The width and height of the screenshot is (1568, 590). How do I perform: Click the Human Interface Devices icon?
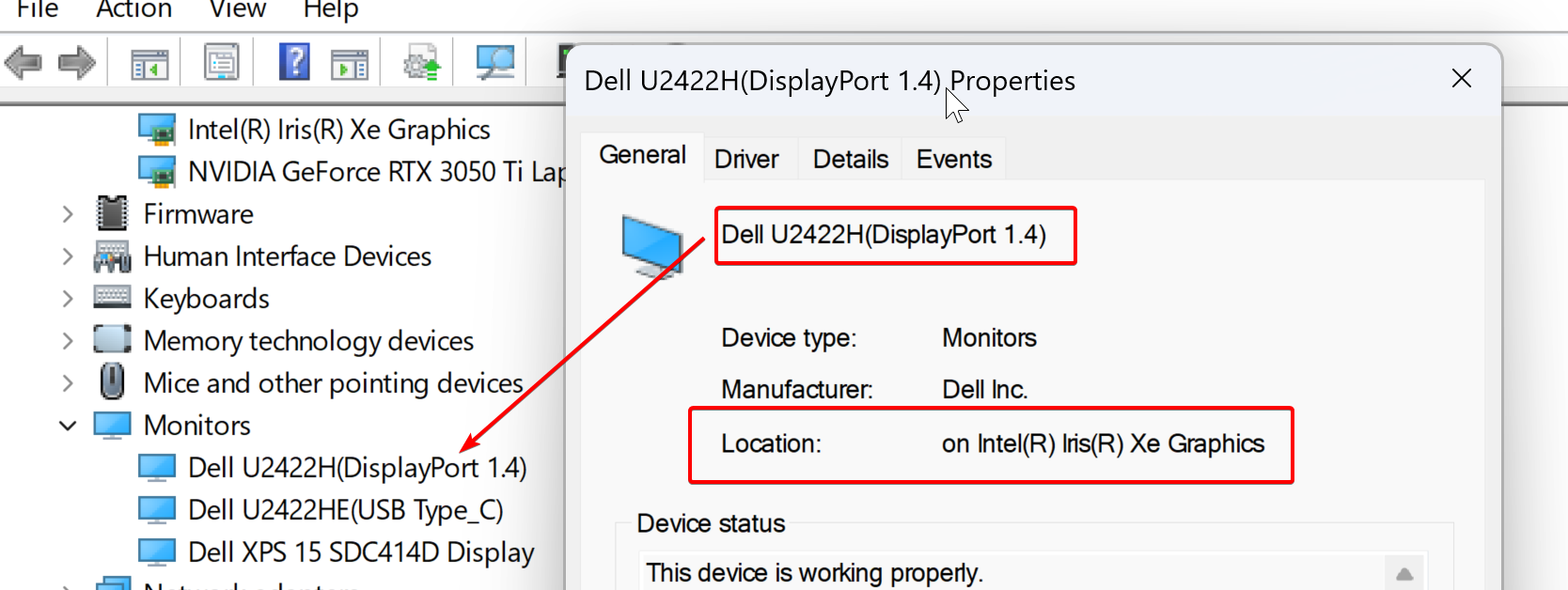pyautogui.click(x=112, y=256)
